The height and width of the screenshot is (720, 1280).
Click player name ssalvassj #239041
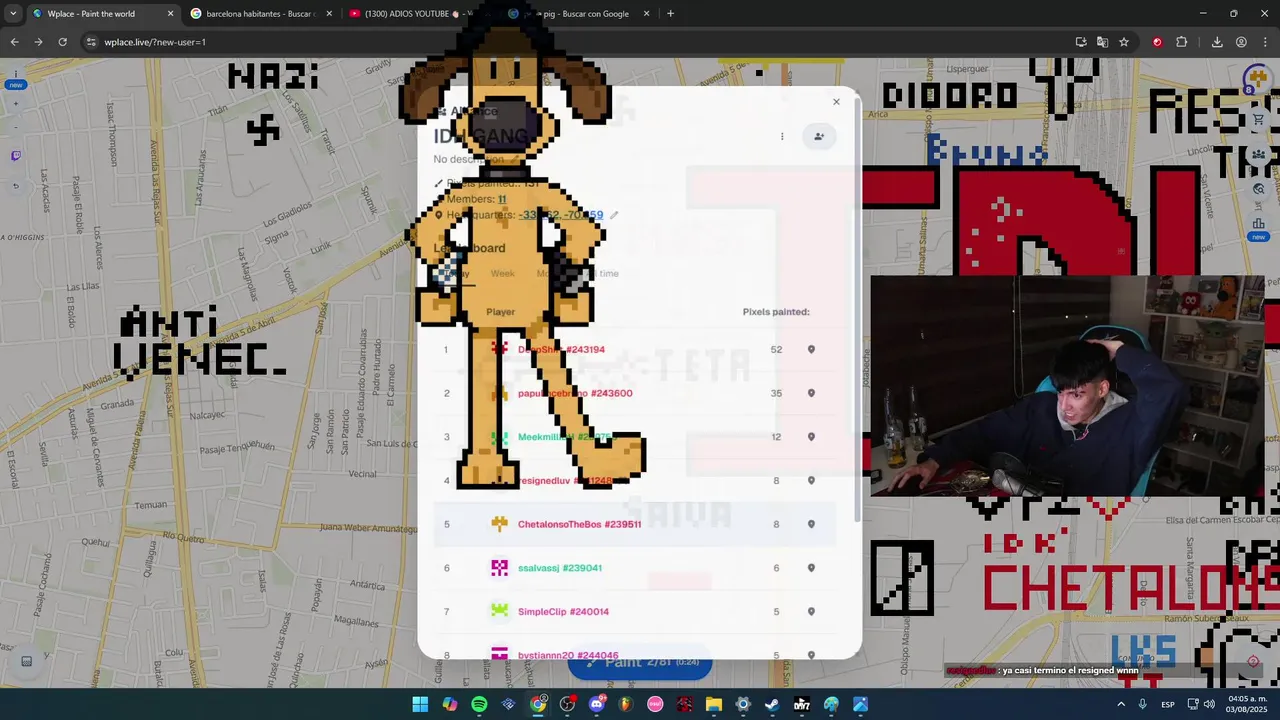(x=560, y=568)
